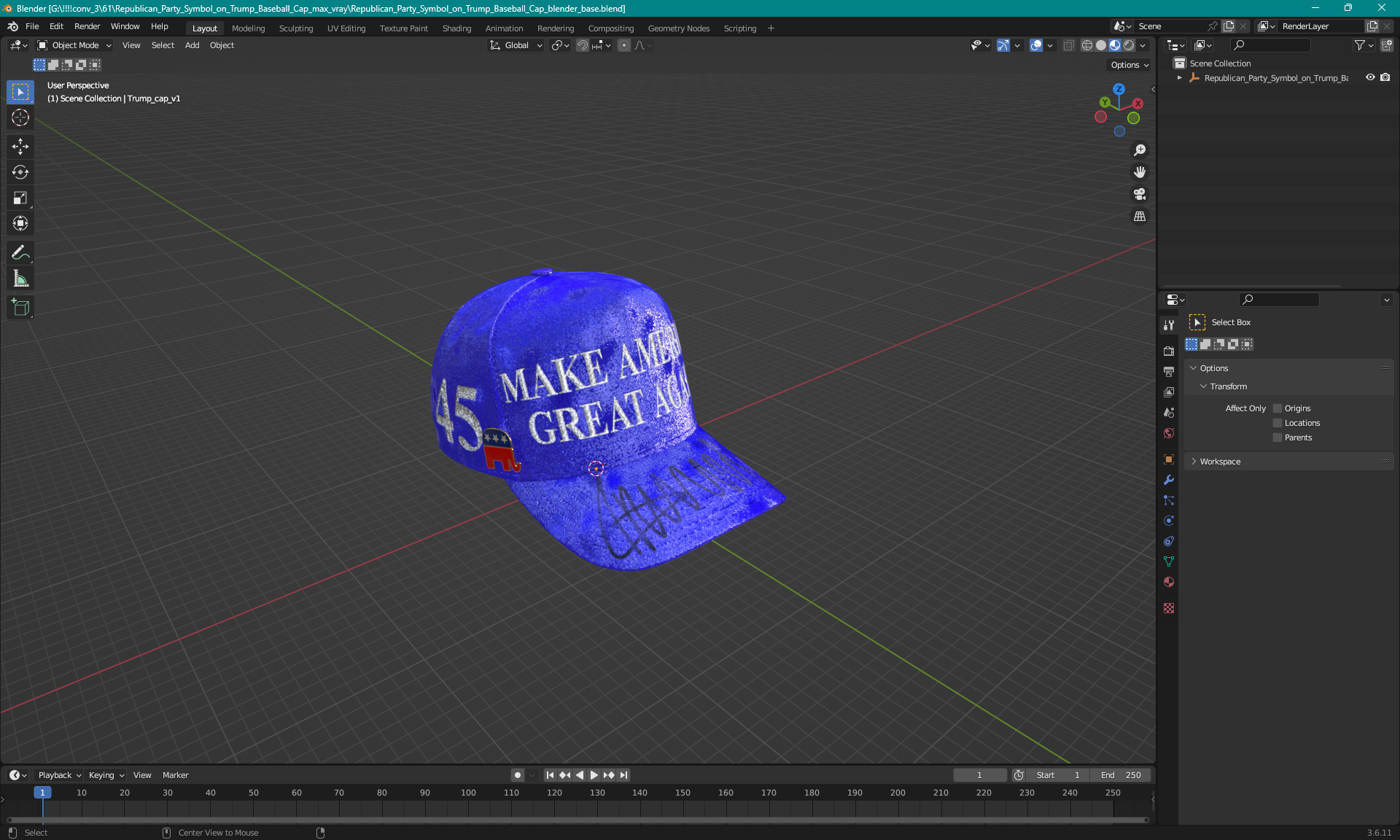Hide Republican_Party_Symbol collection with eye icon
The height and width of the screenshot is (840, 1400).
1370,77
